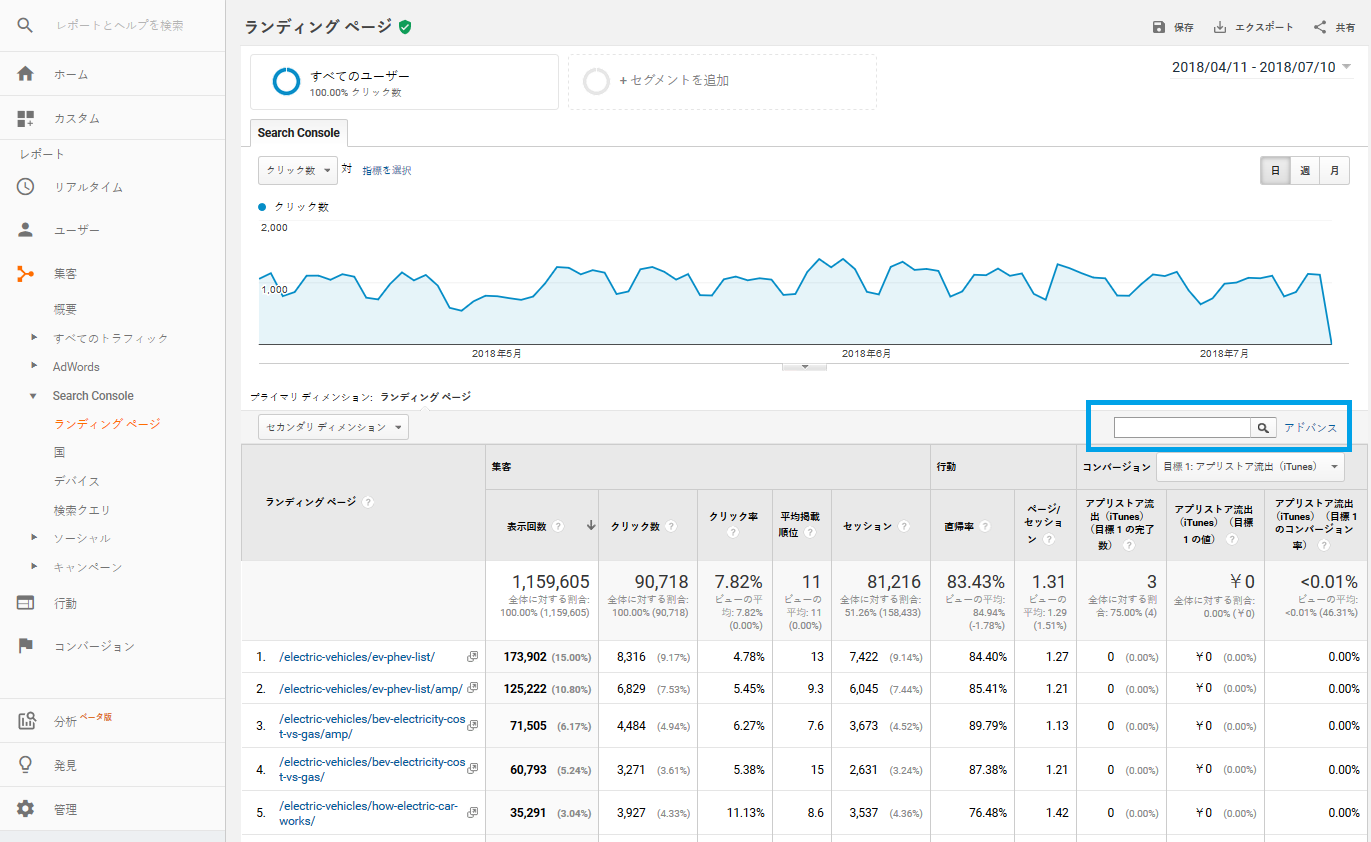
Task: Switch chart to 月 monthly view
Action: coord(1334,171)
